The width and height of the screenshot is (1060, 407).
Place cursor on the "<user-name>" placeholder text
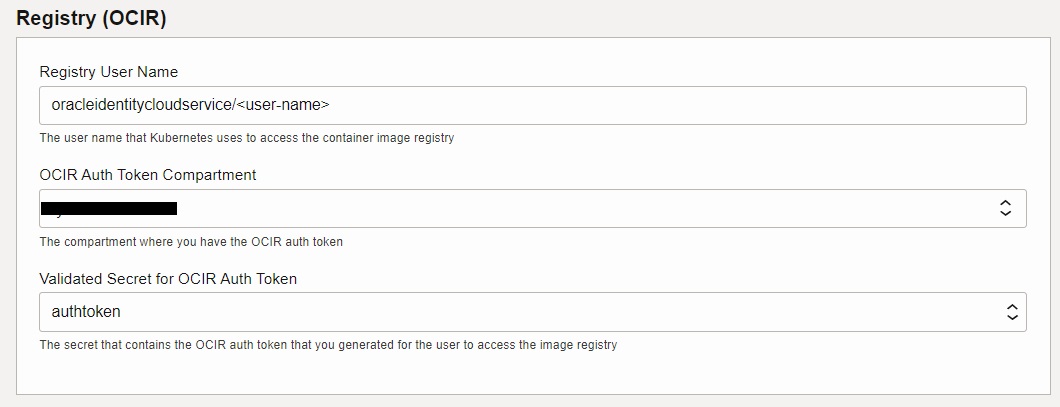pos(284,104)
